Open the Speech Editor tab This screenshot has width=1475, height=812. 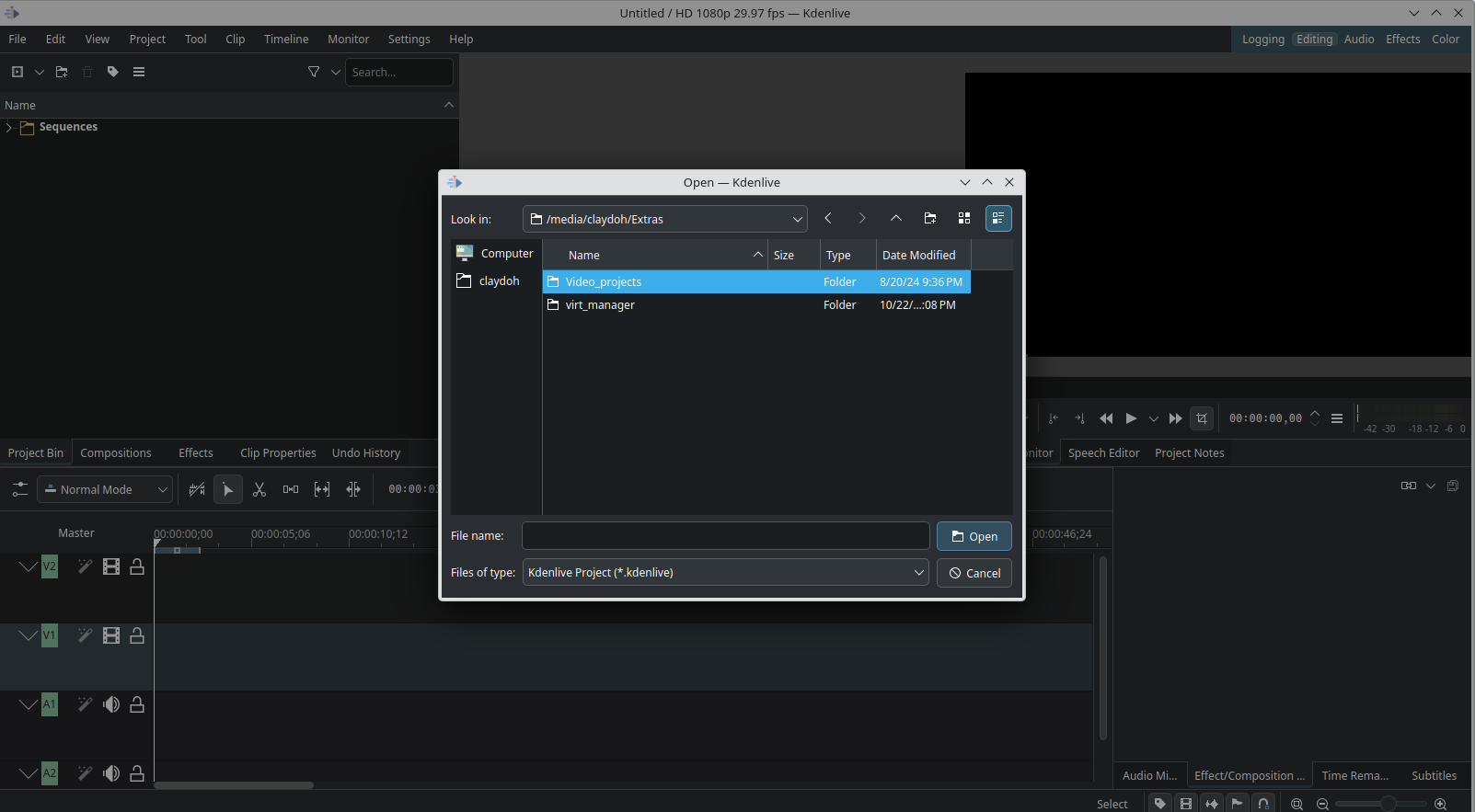[x=1104, y=452]
